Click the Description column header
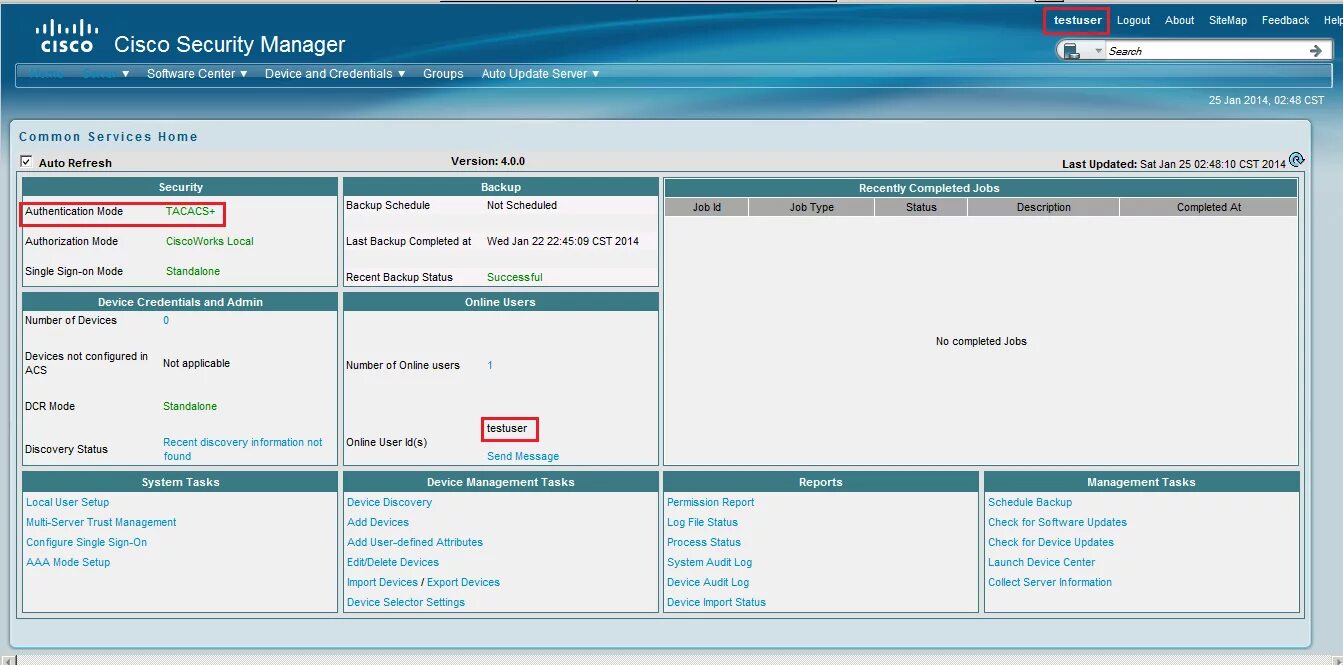This screenshot has height=665, width=1343. [1044, 207]
